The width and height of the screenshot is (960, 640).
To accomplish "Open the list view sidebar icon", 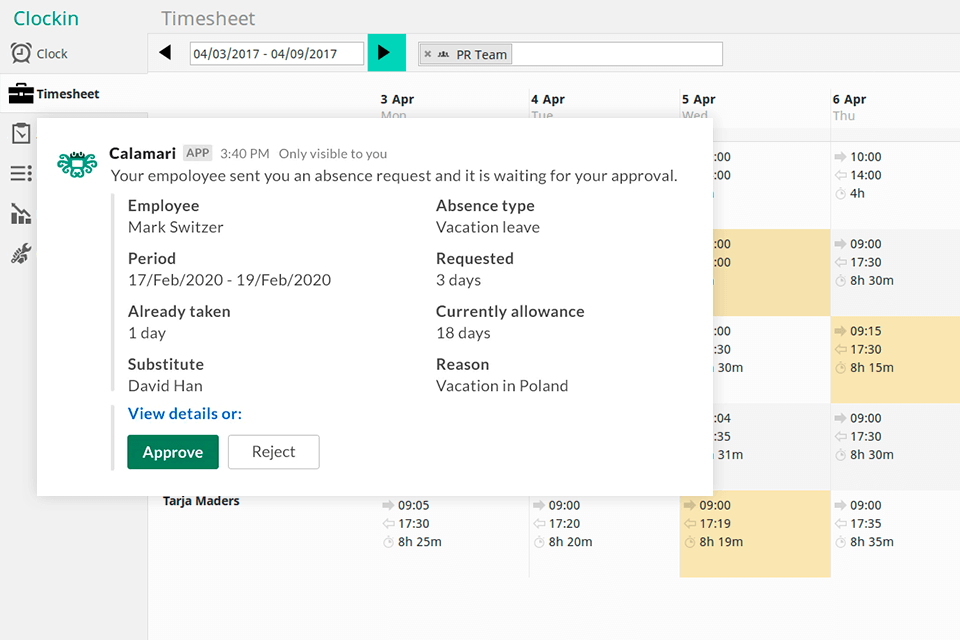I will tap(21, 173).
